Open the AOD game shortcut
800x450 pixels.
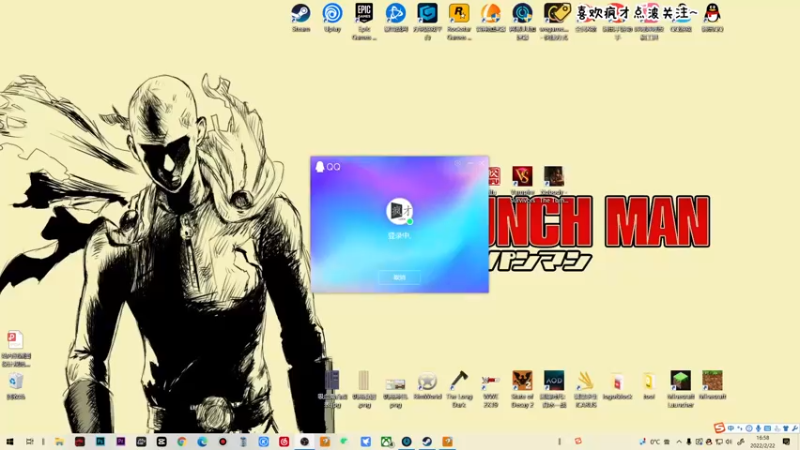(554, 389)
